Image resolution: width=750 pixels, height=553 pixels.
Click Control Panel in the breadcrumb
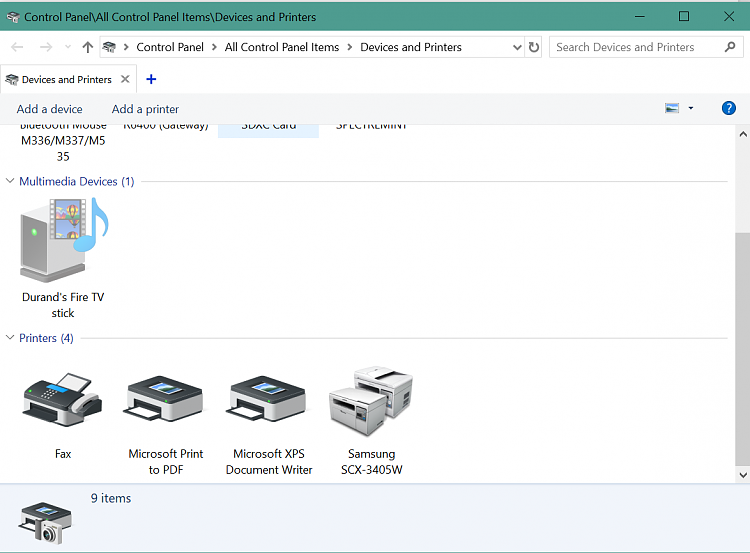coord(170,47)
